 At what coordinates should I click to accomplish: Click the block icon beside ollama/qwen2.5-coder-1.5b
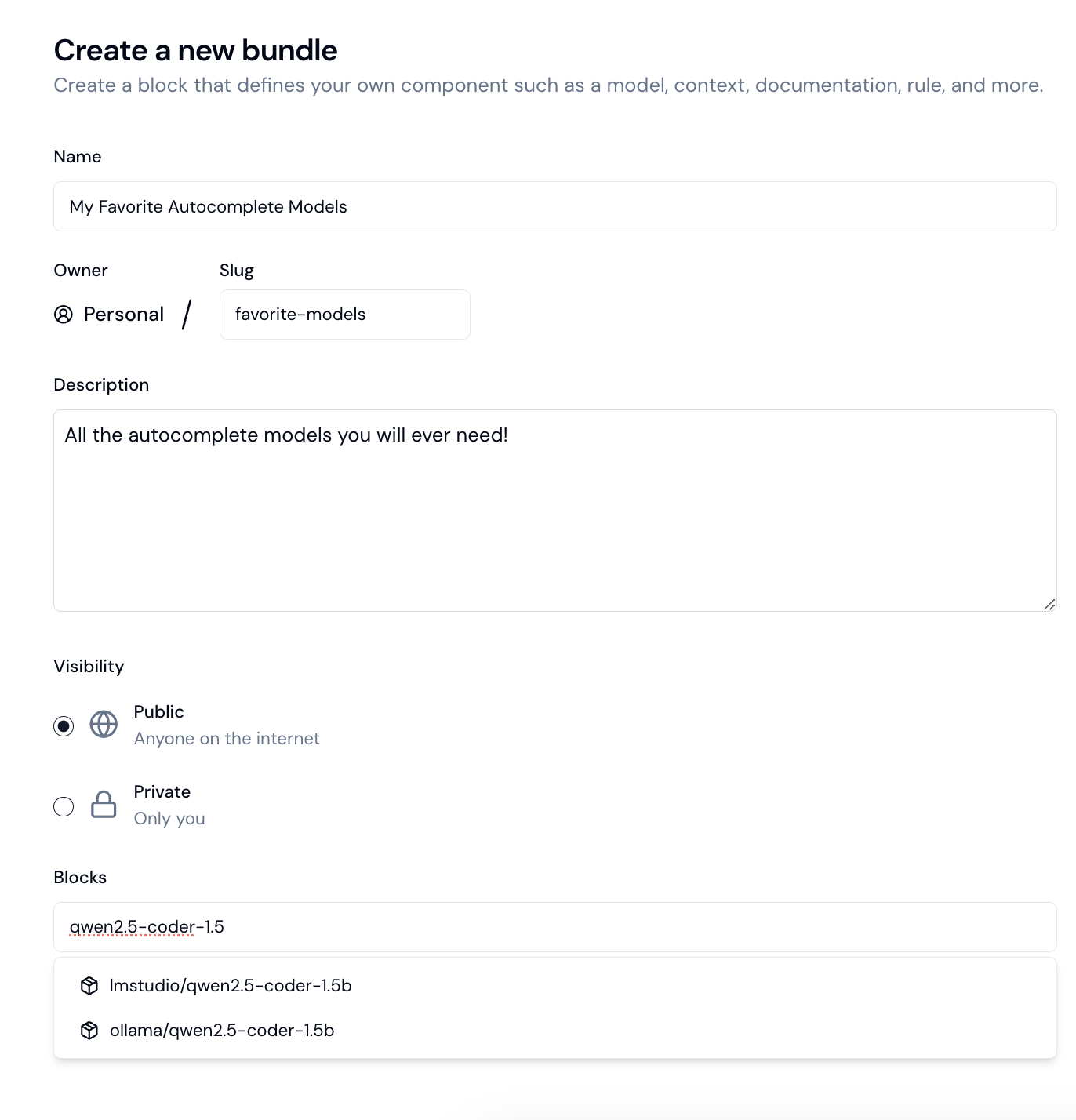(x=89, y=1031)
